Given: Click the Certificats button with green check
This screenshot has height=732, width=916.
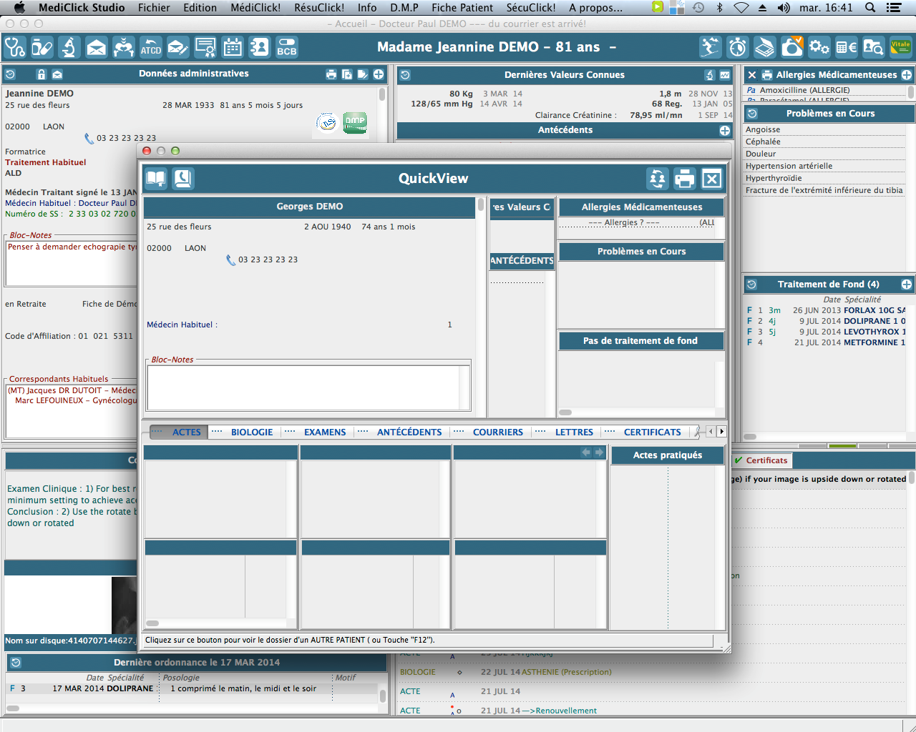Looking at the screenshot, I should (761, 460).
